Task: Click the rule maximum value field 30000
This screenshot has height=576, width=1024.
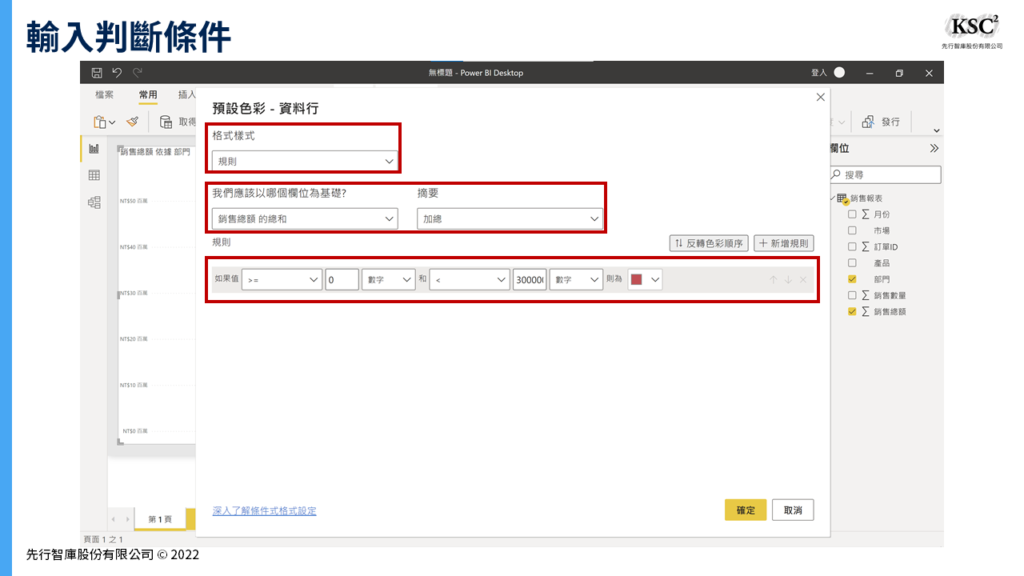Action: tap(530, 280)
